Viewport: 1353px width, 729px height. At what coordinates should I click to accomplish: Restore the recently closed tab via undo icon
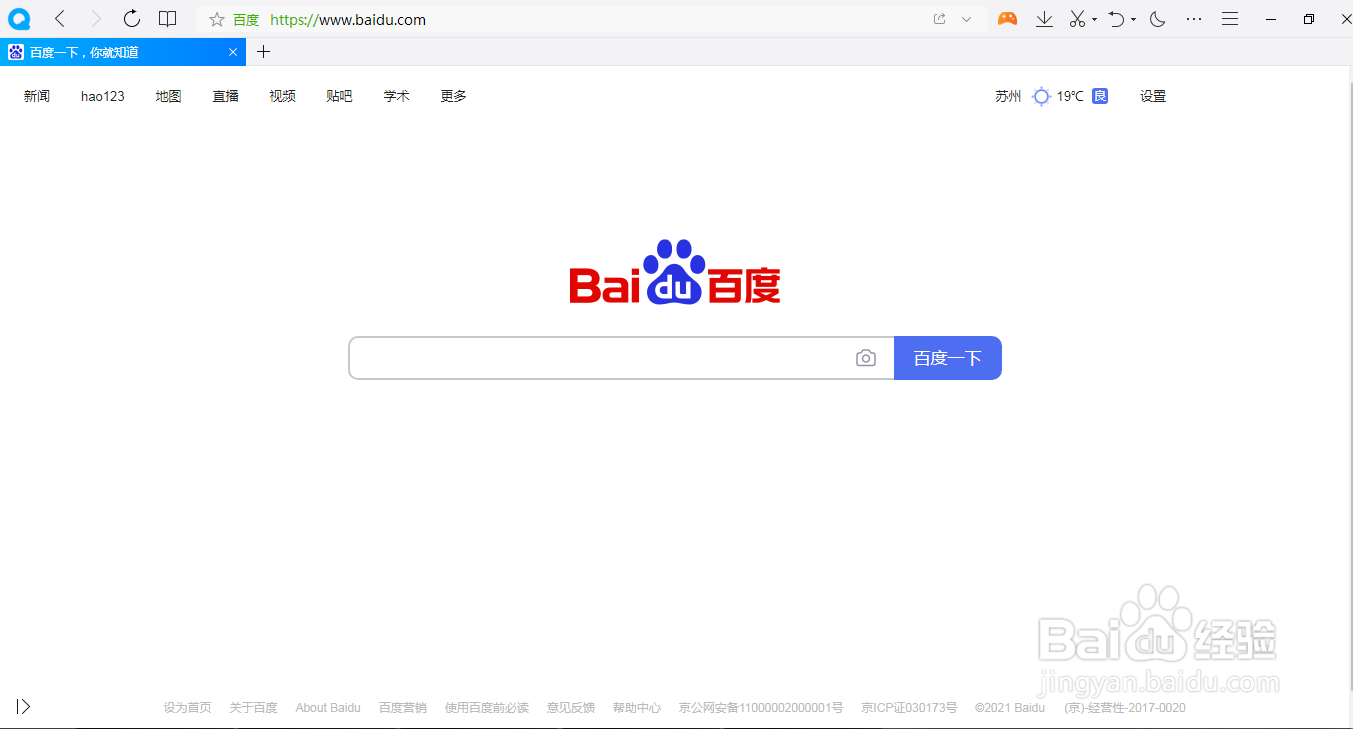click(x=1115, y=19)
